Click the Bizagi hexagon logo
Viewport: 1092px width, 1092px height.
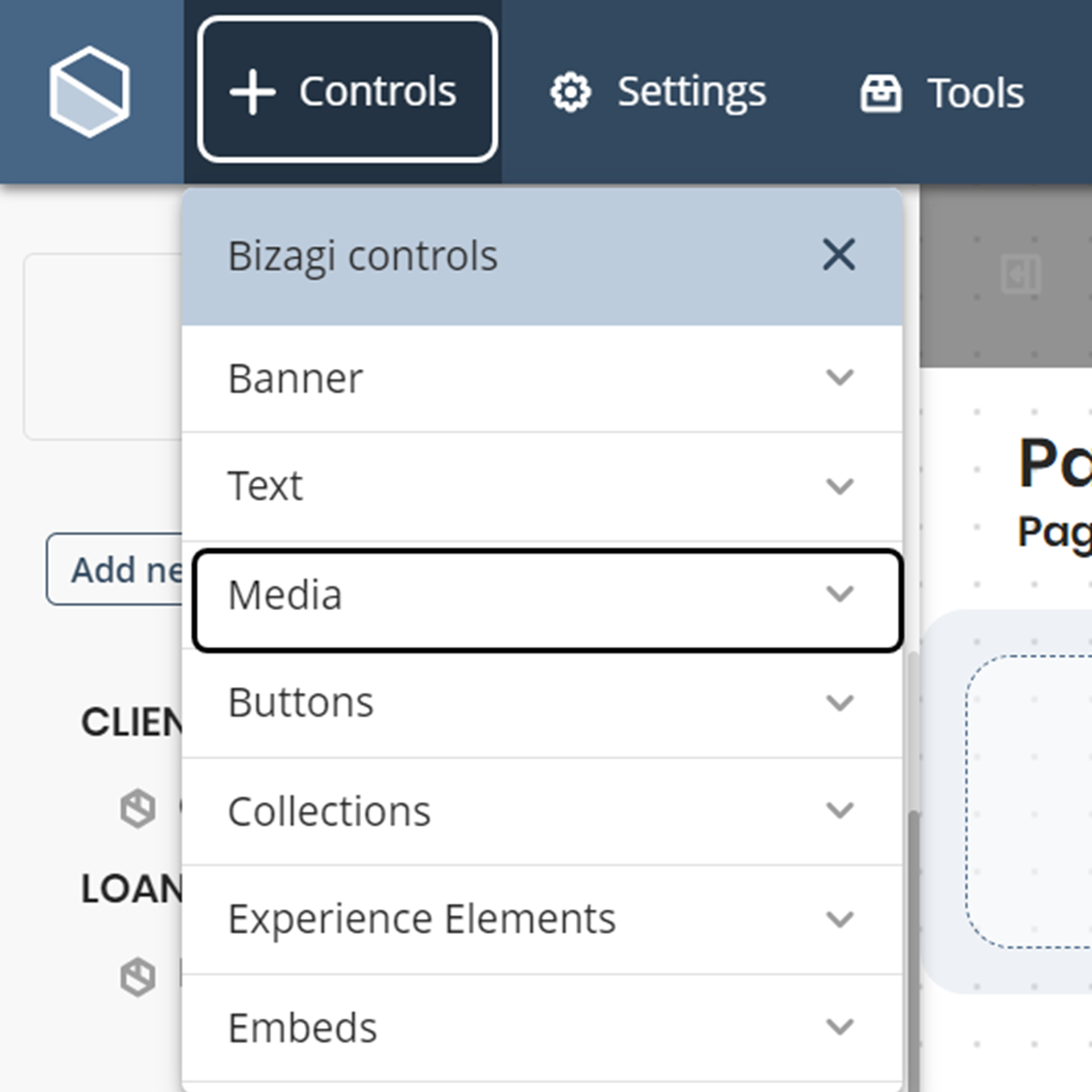(89, 92)
